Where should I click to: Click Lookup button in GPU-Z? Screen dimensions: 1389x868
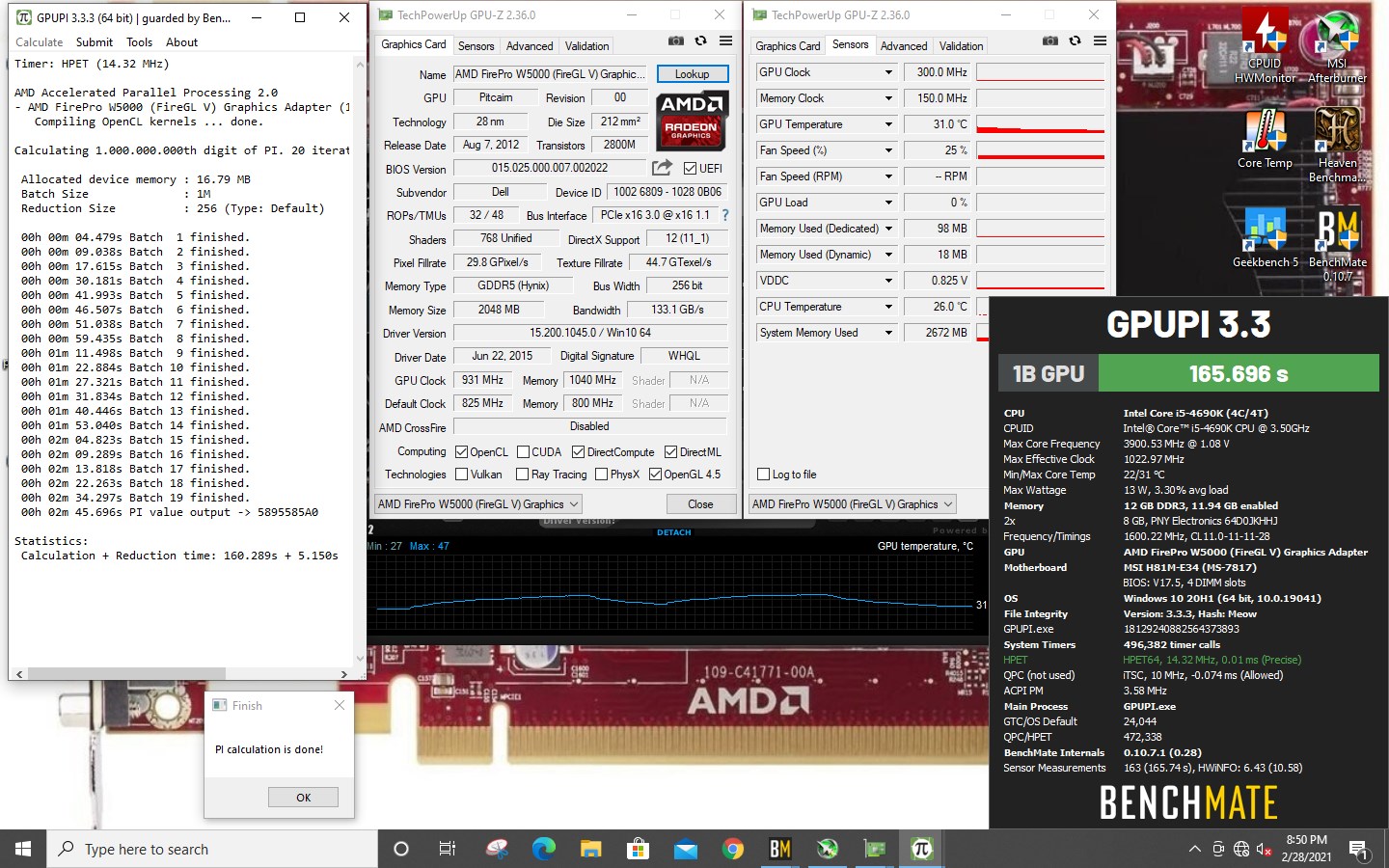(x=692, y=74)
